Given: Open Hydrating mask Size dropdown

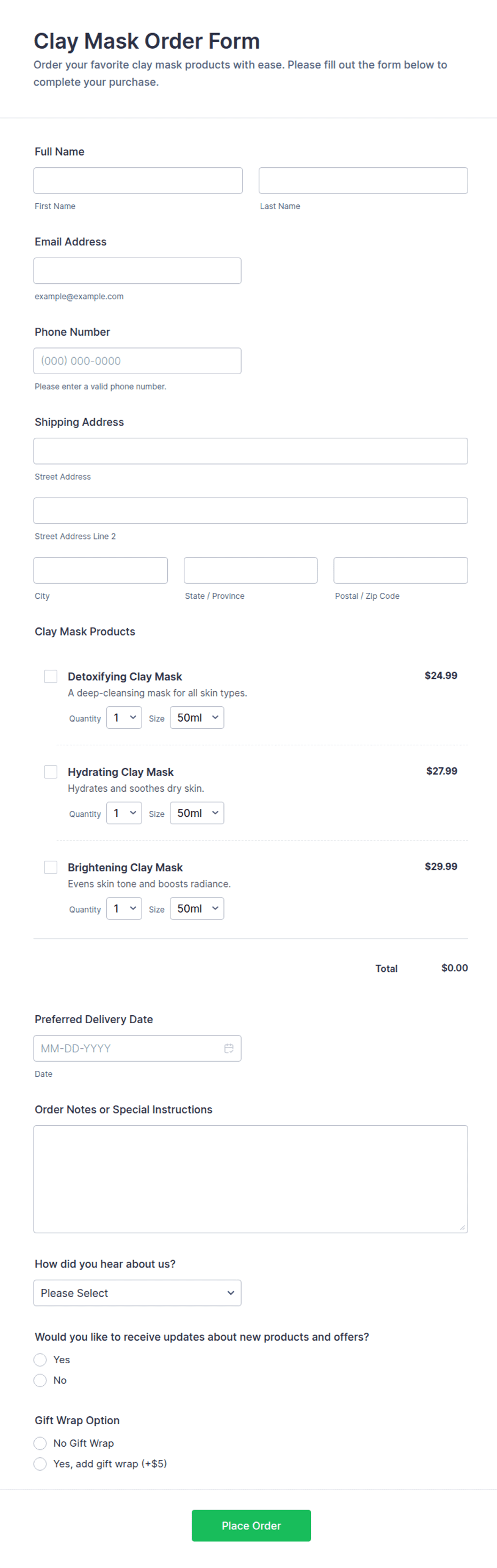Looking at the screenshot, I should click(x=197, y=813).
